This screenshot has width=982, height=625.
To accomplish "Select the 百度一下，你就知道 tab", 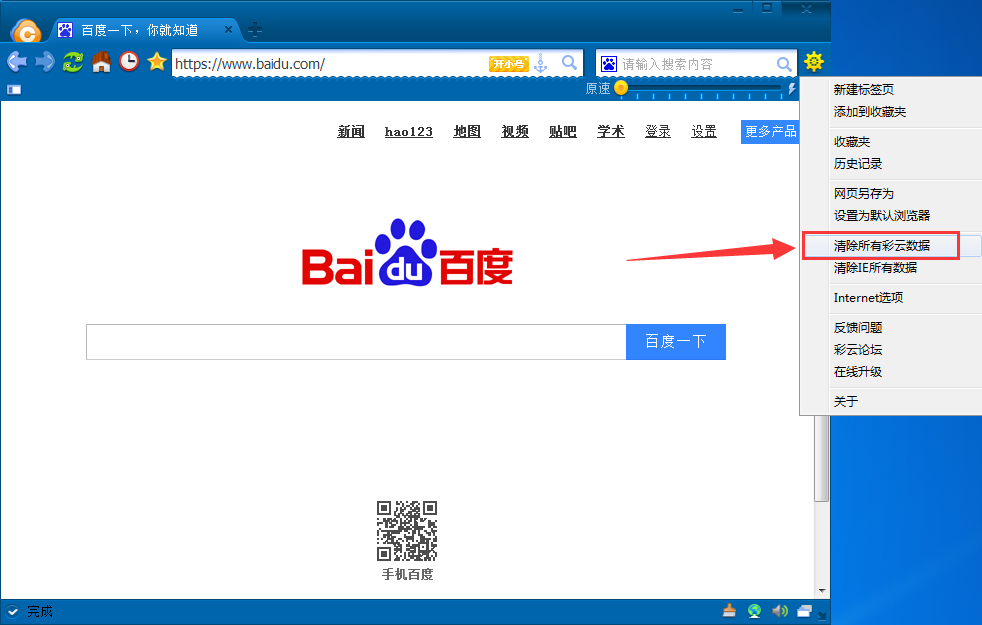I will (x=140, y=30).
